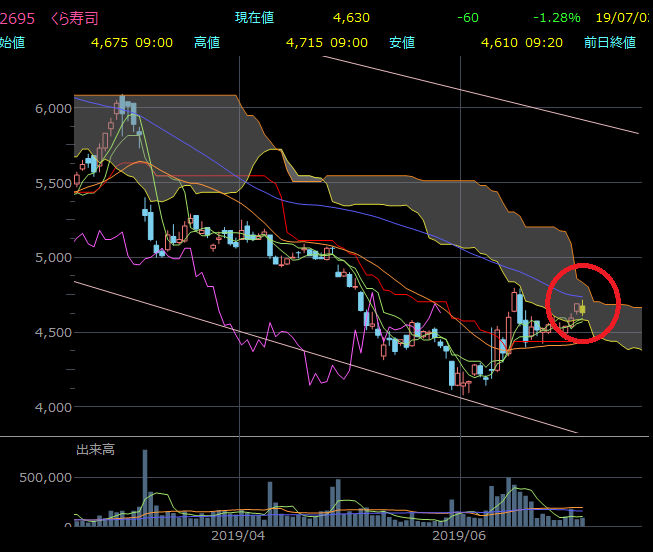
Task: Click the 始値 label
Action: pos(13,43)
